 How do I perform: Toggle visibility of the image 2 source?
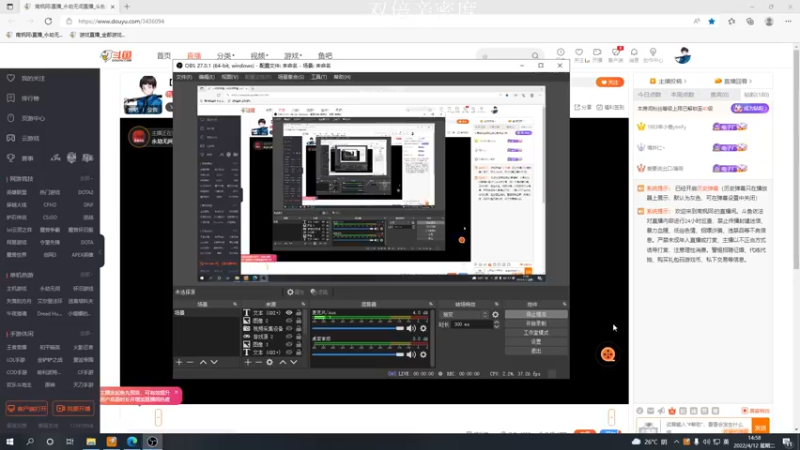pos(289,321)
